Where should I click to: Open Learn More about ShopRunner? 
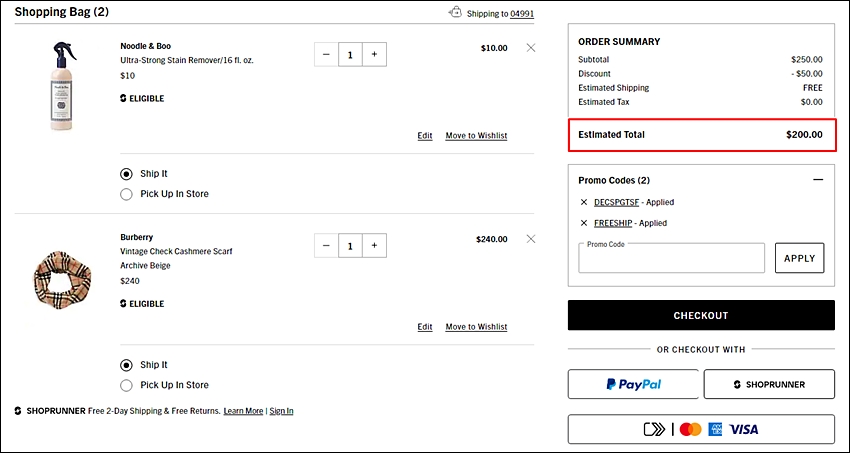click(x=243, y=411)
